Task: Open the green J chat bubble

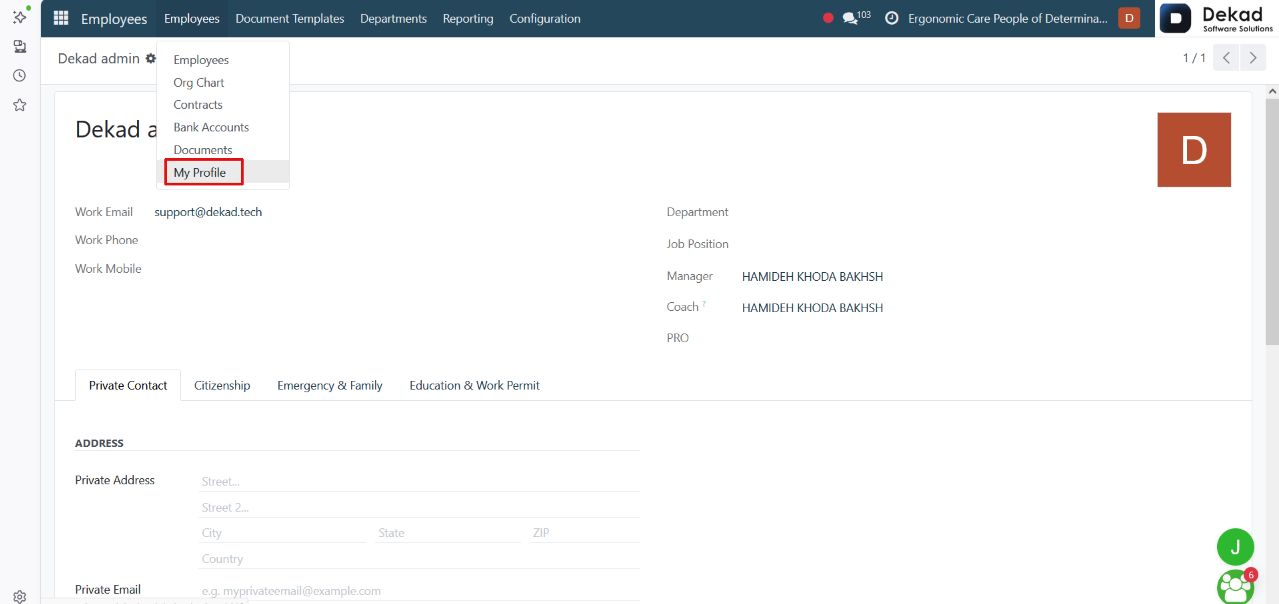Action: 1235,547
